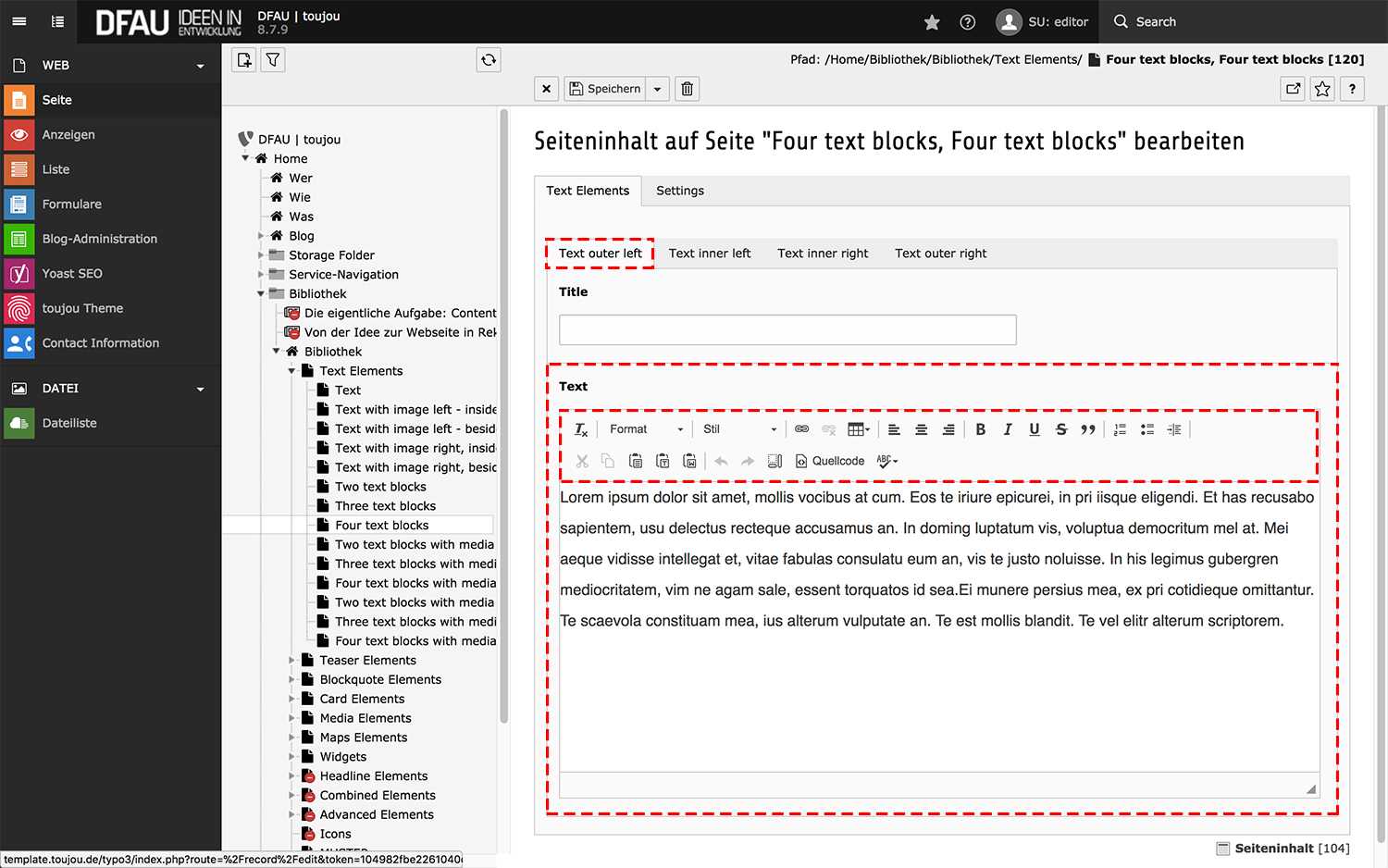Center align the text

[922, 429]
